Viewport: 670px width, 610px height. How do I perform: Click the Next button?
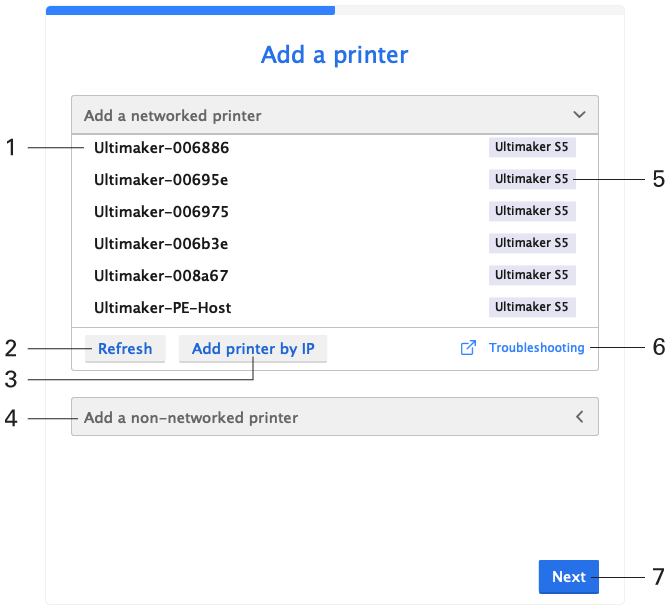pyautogui.click(x=568, y=577)
